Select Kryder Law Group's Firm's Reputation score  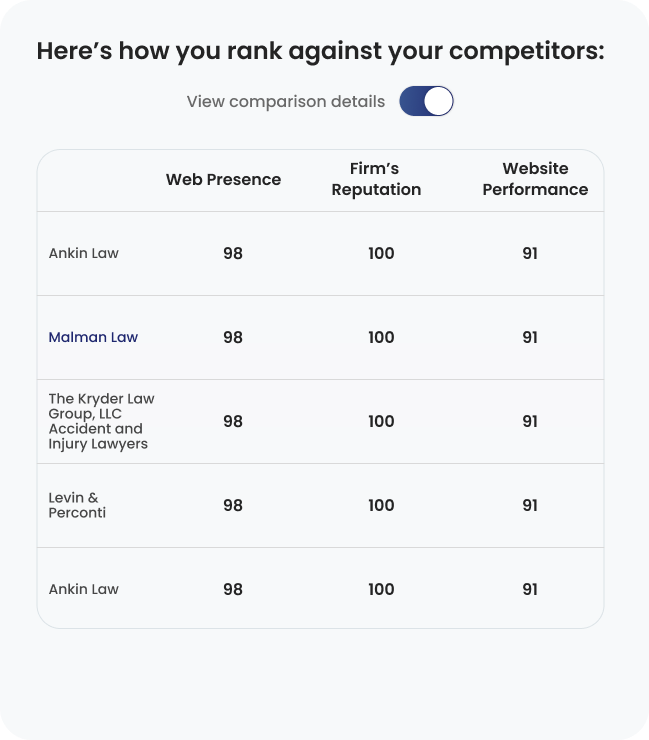tap(381, 421)
